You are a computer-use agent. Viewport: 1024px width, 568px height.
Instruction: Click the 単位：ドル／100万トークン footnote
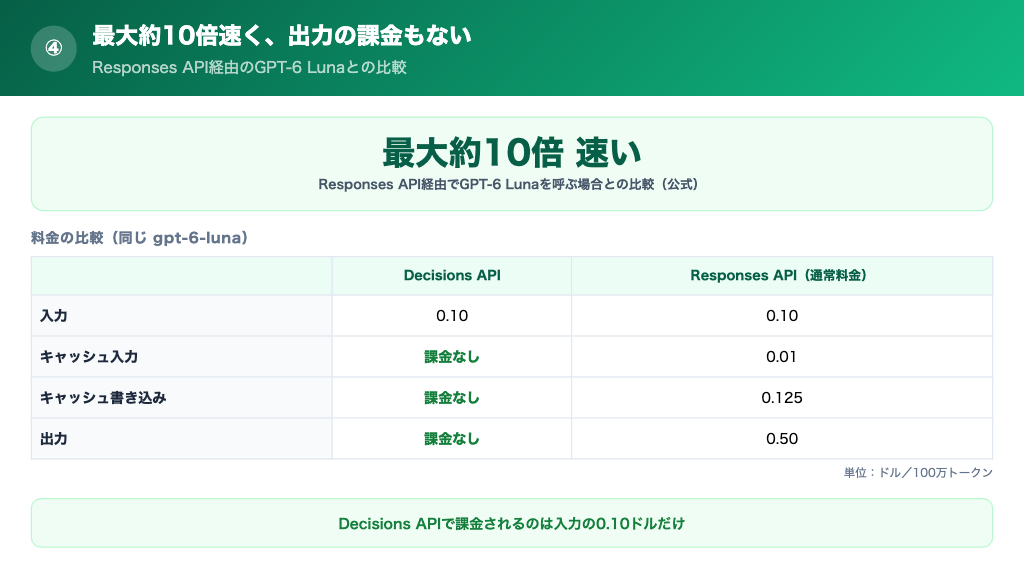918,473
